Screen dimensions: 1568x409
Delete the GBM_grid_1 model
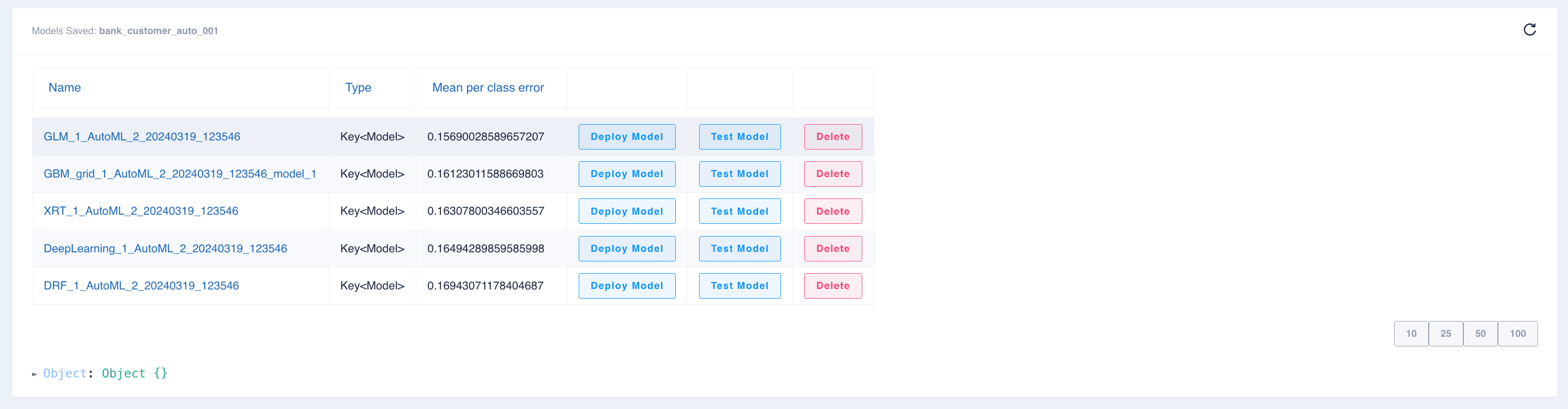832,173
